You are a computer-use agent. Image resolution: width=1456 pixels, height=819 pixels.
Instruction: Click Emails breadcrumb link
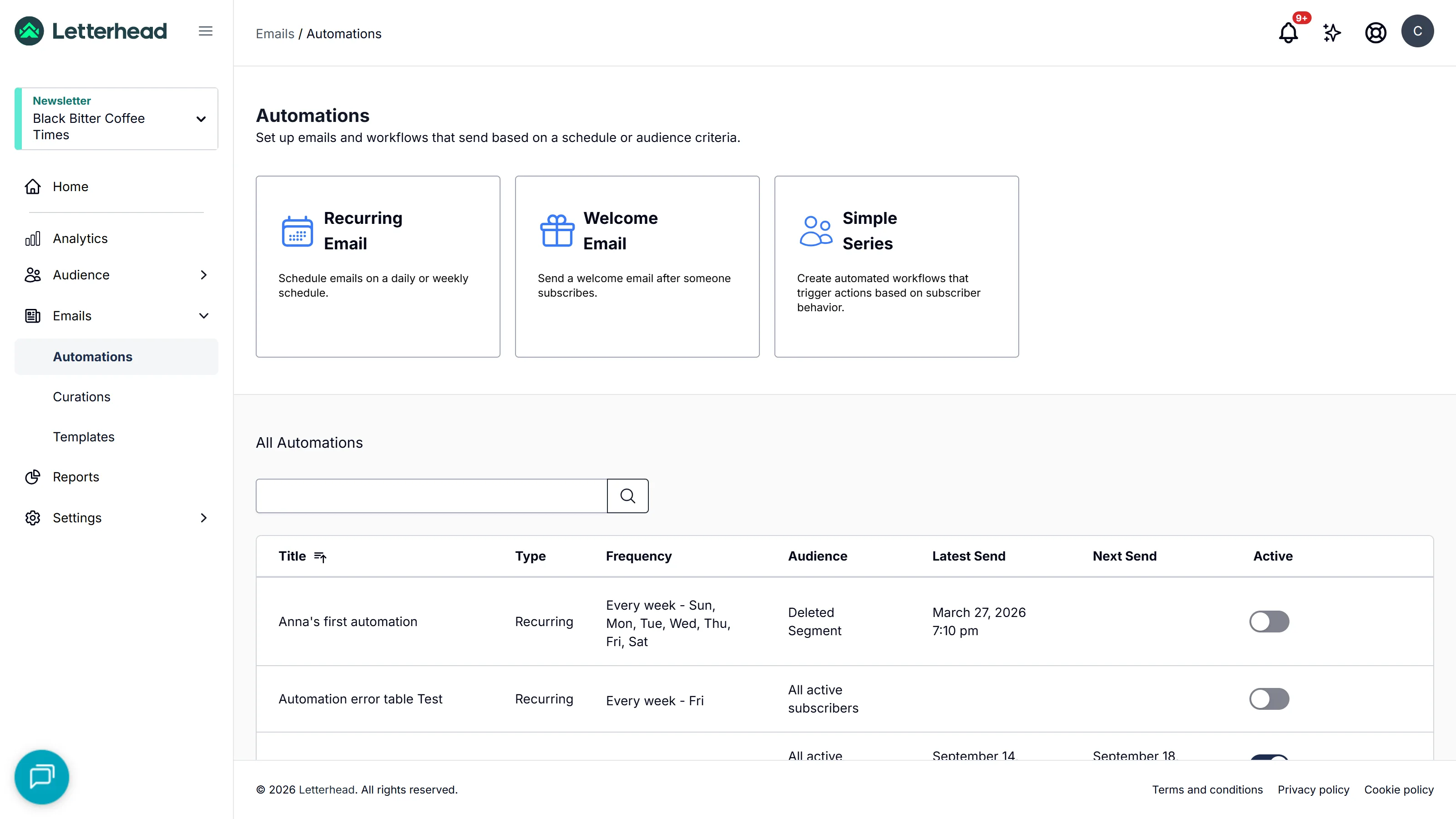(x=275, y=34)
